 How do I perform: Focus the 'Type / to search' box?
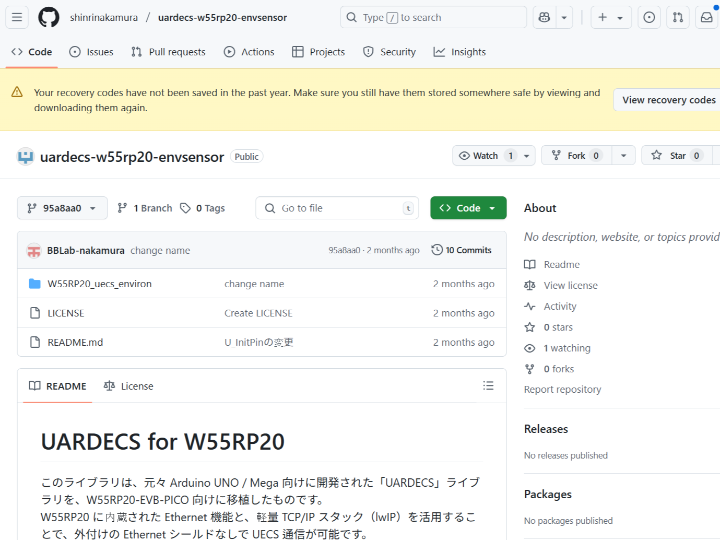tap(433, 17)
